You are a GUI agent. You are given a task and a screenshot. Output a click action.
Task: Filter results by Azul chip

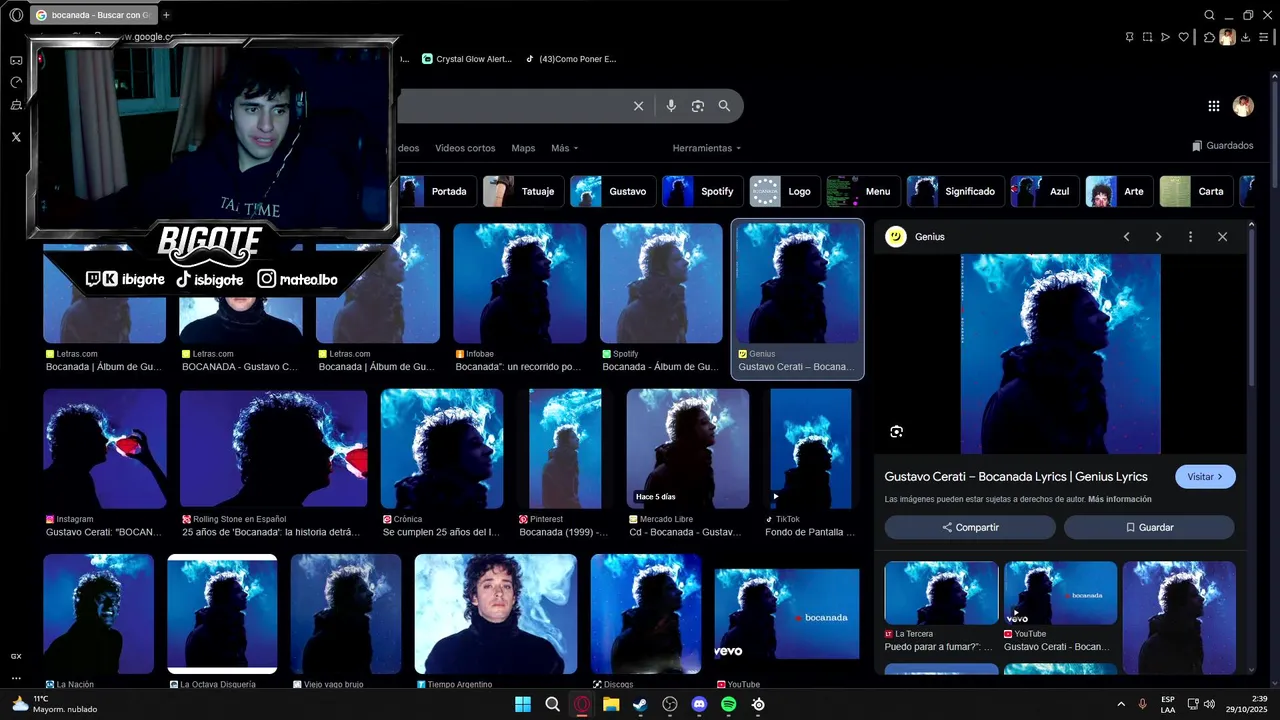(x=1044, y=191)
